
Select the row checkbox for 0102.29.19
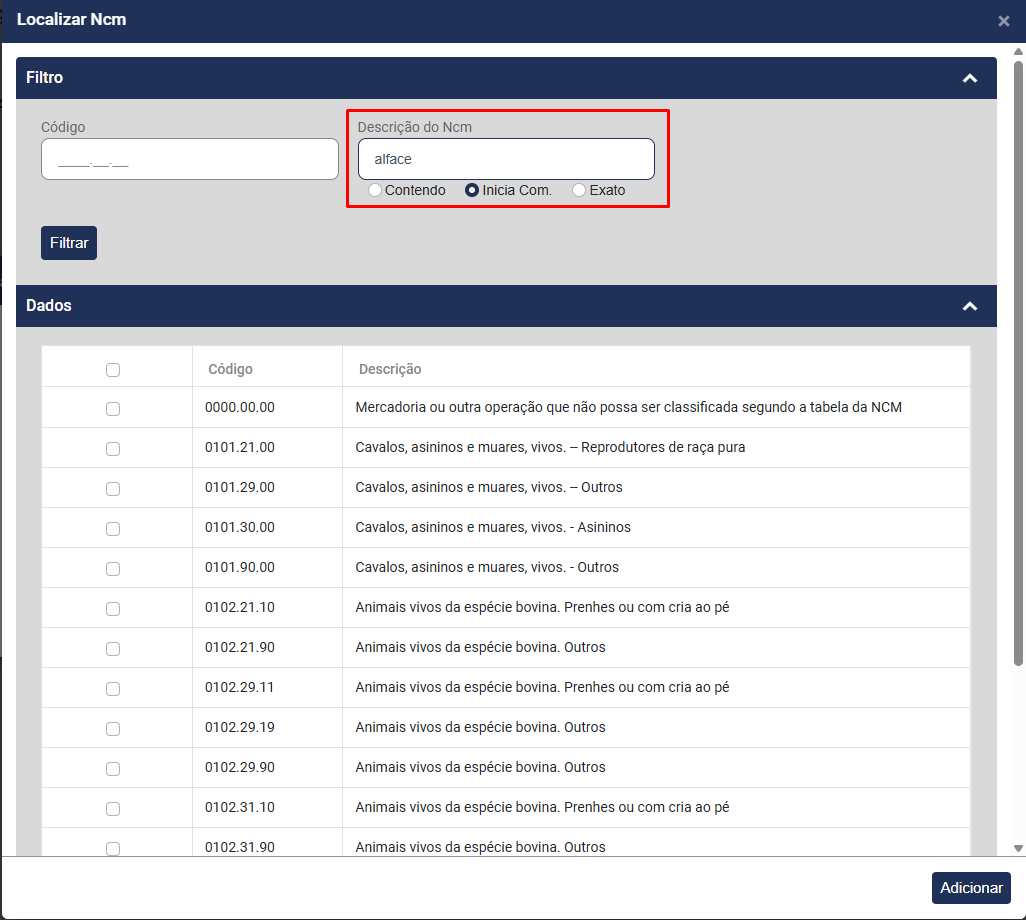(113, 729)
